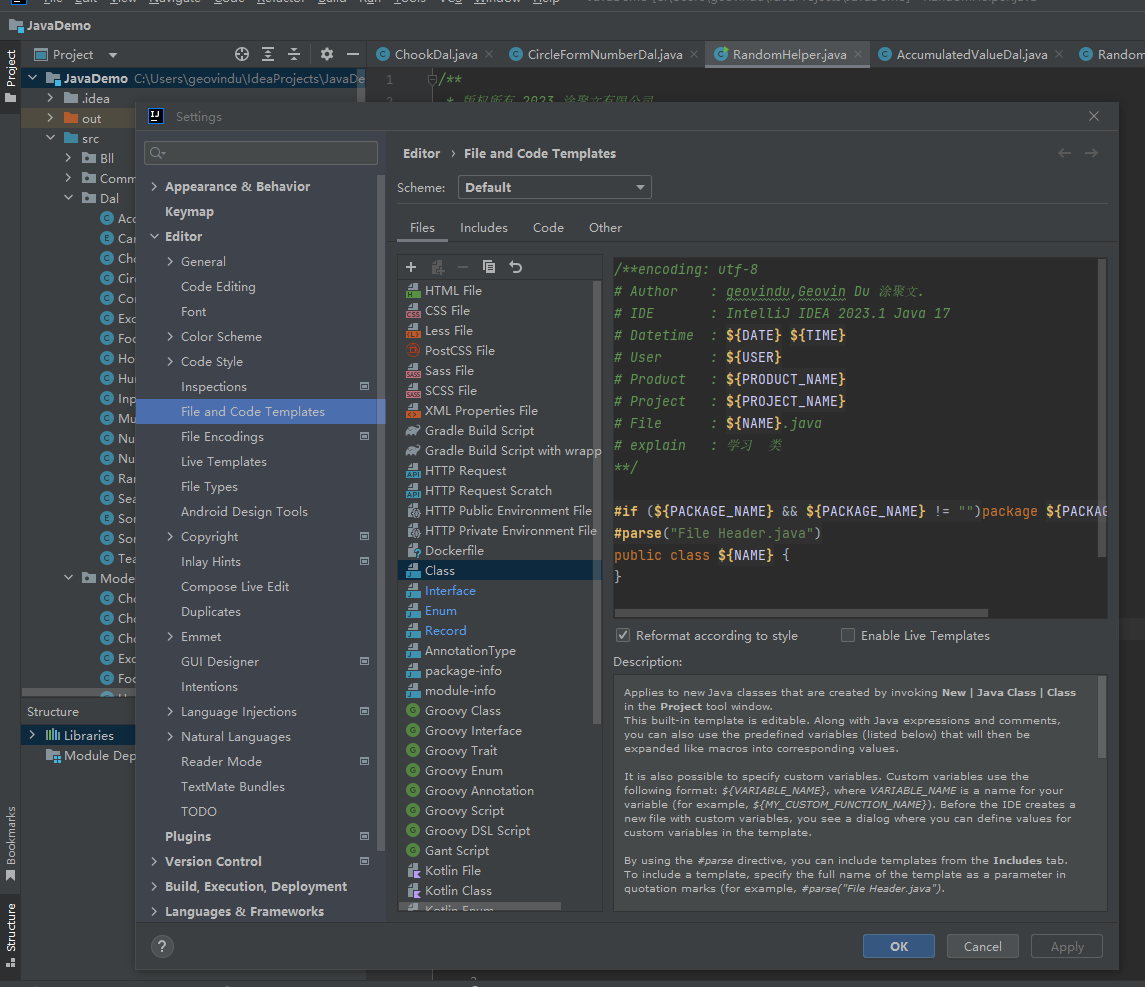Viewport: 1145px width, 987px height.
Task: Switch to the Includes tab
Action: click(484, 228)
